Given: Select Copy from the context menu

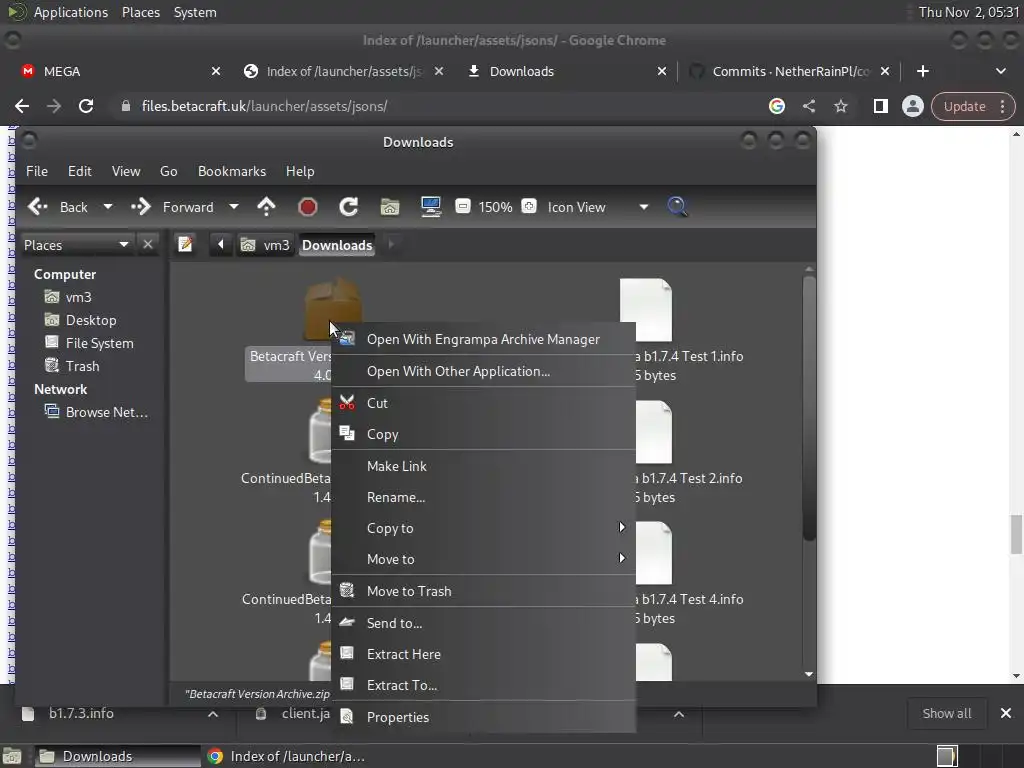Looking at the screenshot, I should tap(483, 434).
